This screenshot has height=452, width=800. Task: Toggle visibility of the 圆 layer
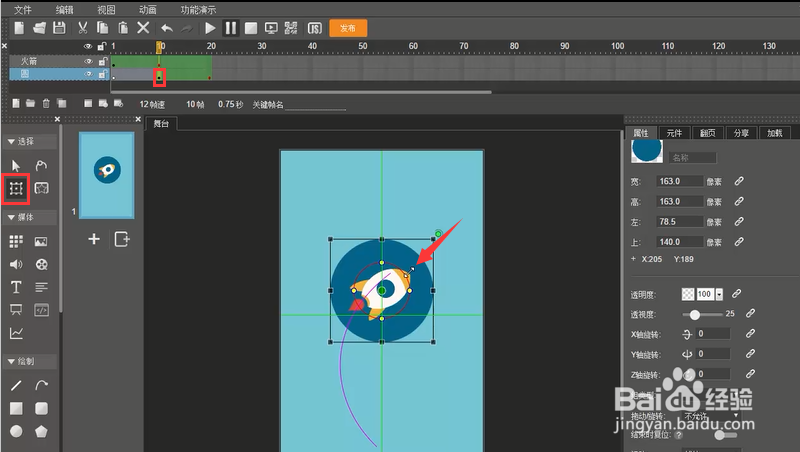pyautogui.click(x=88, y=74)
